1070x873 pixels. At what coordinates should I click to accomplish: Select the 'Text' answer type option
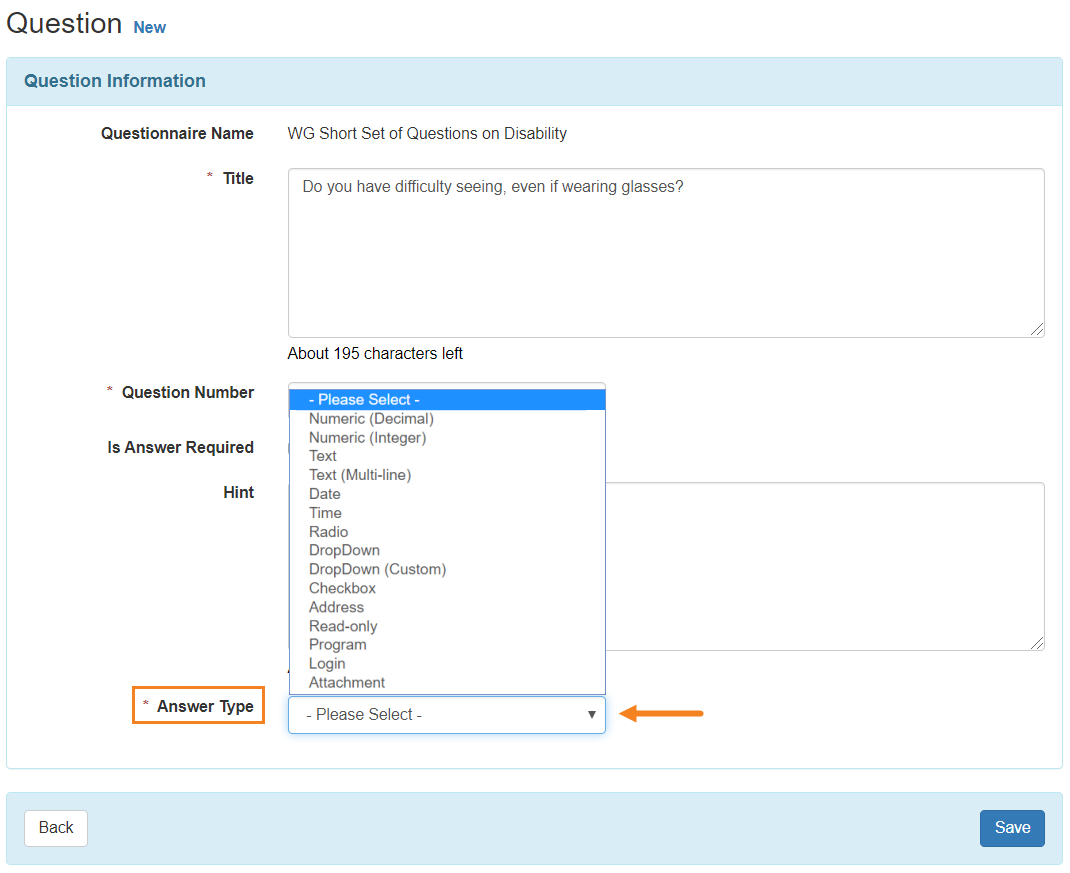click(323, 456)
